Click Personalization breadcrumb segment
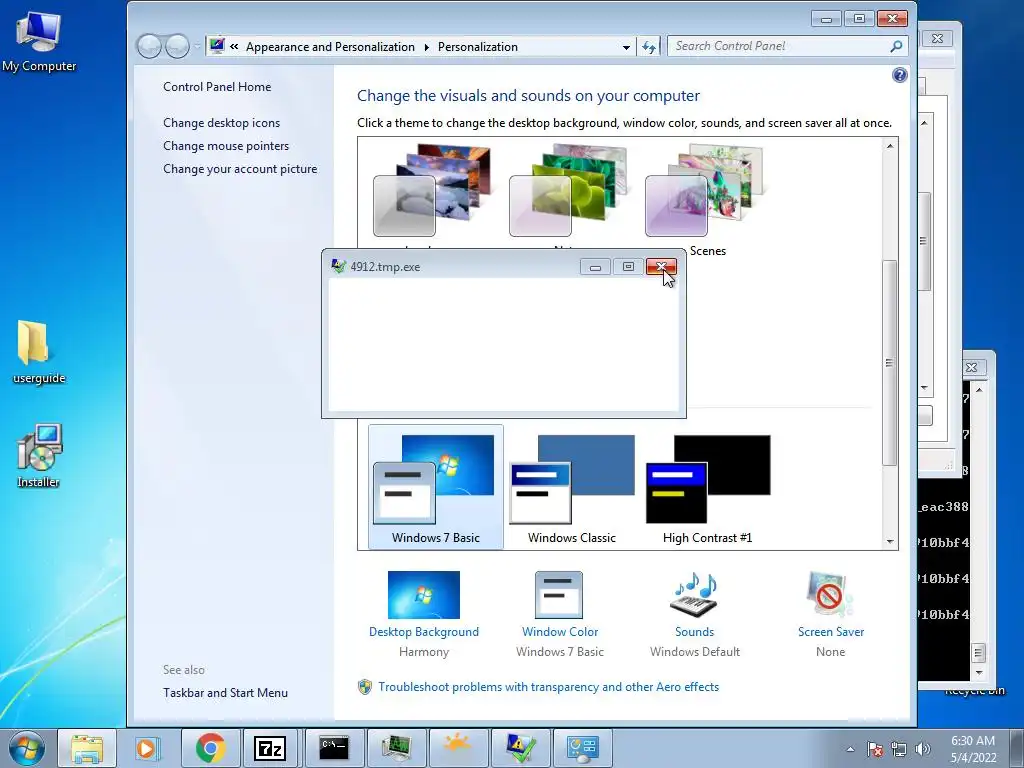 [477, 47]
